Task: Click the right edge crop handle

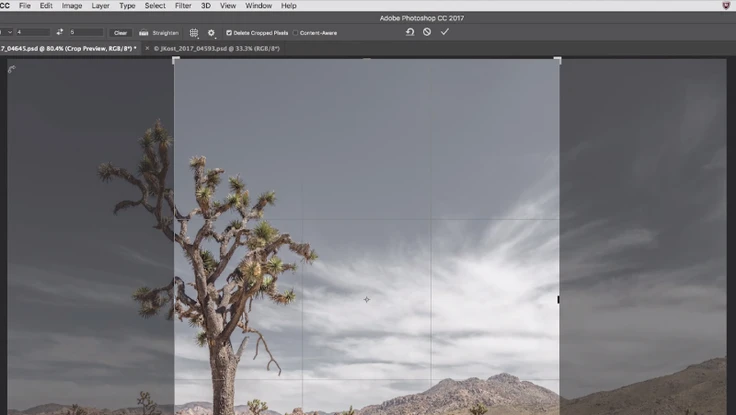Action: coord(558,299)
